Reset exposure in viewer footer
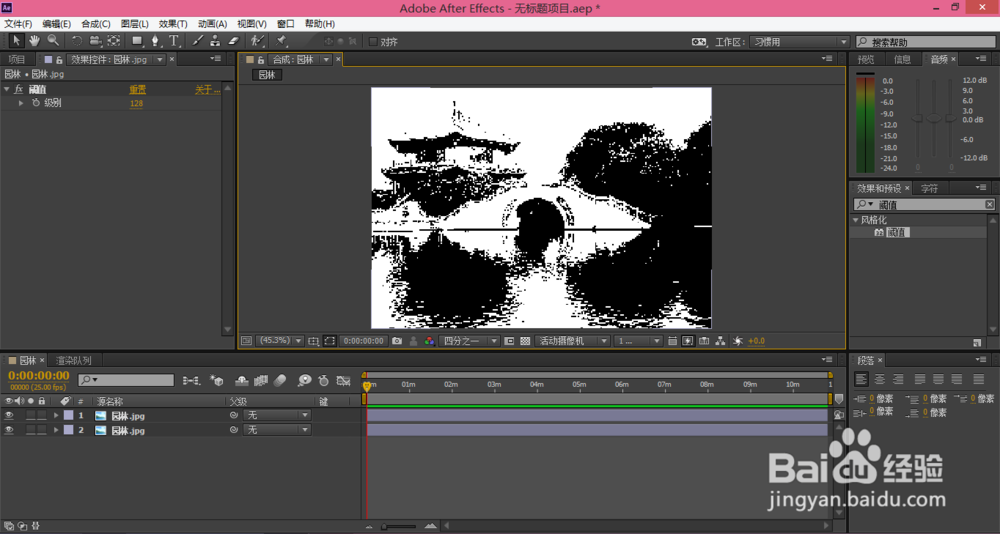Screen dimensions: 1000x534 tap(737, 341)
